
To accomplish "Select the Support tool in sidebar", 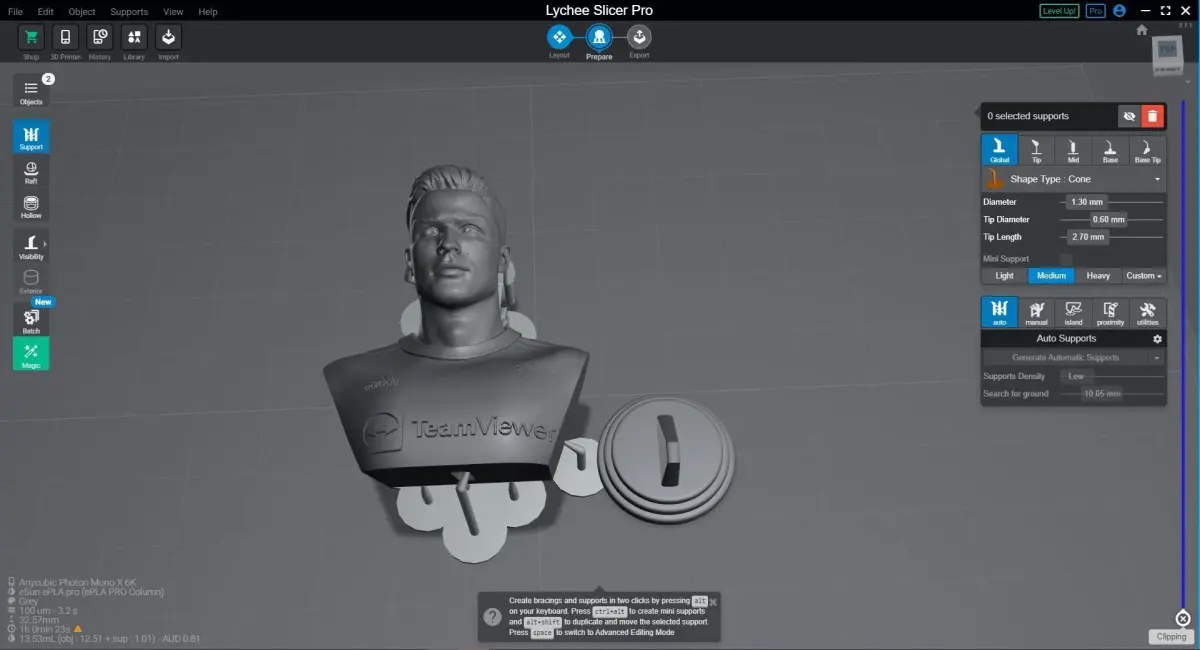I will [31, 137].
